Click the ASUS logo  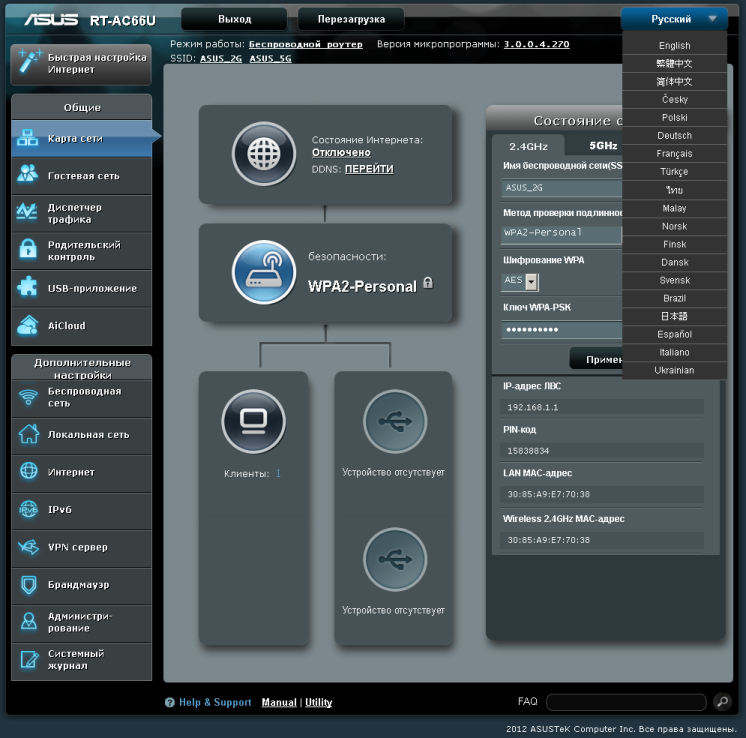point(51,20)
